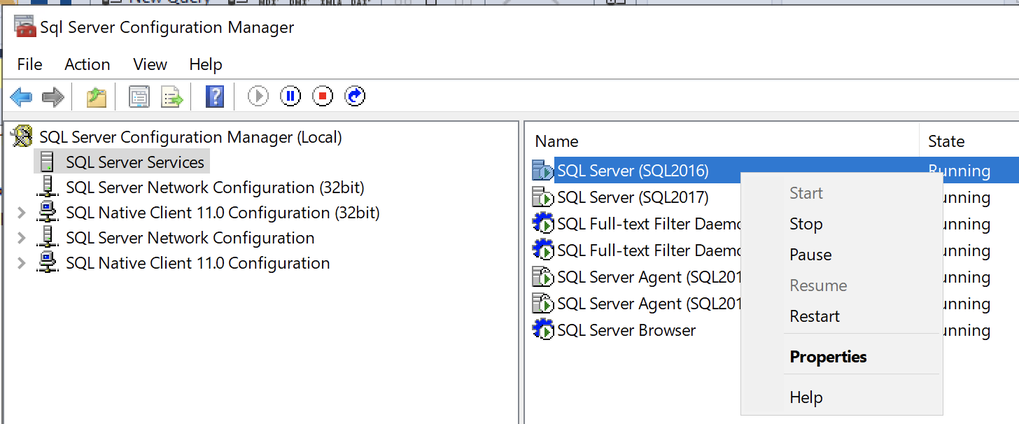Click the blue Help question mark icon

[214, 96]
